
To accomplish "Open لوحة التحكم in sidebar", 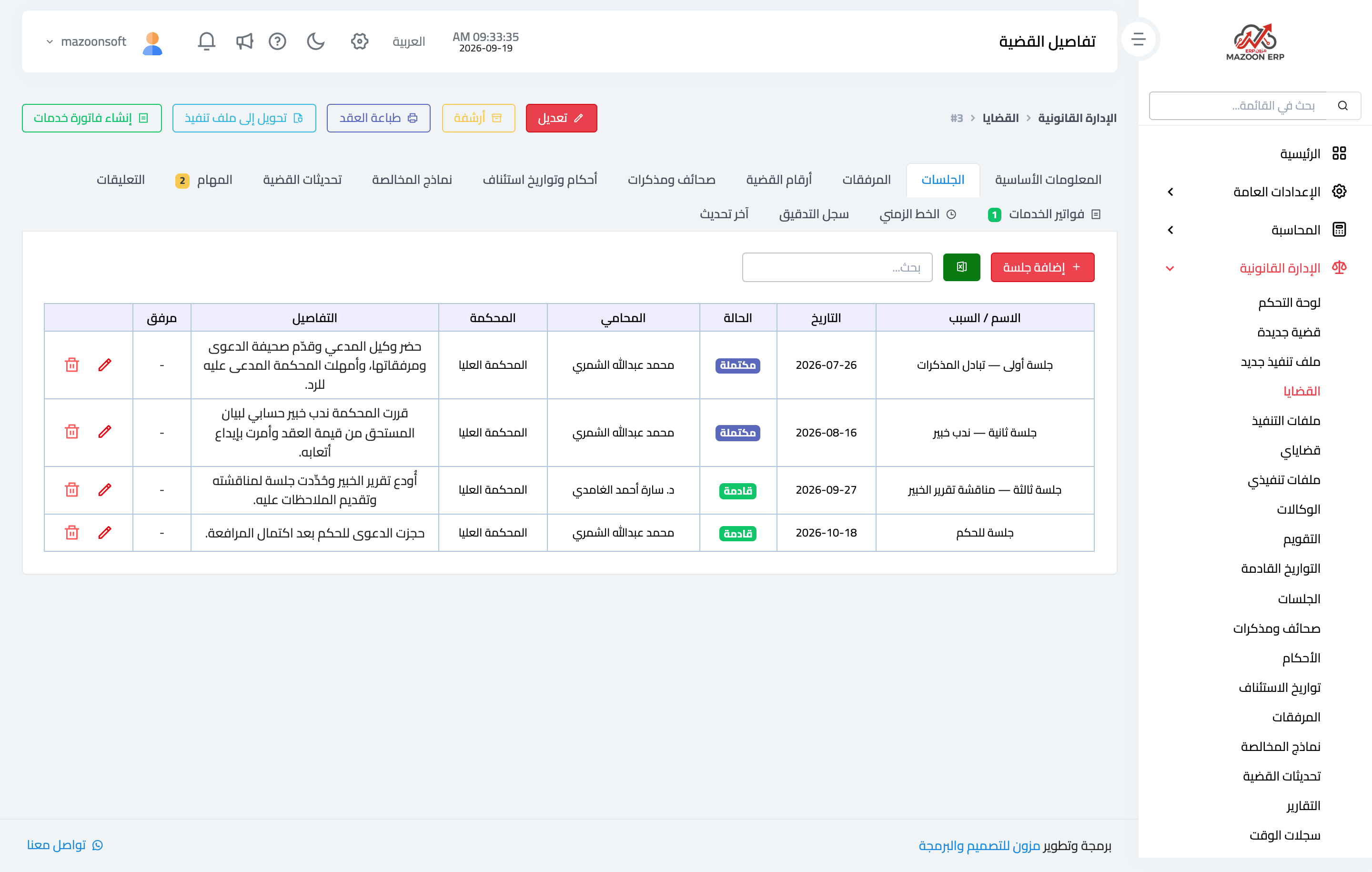I will coord(1290,303).
